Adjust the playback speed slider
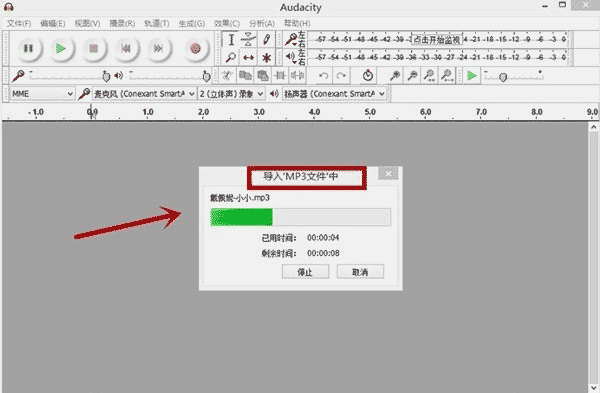The width and height of the screenshot is (600, 393). click(x=514, y=76)
